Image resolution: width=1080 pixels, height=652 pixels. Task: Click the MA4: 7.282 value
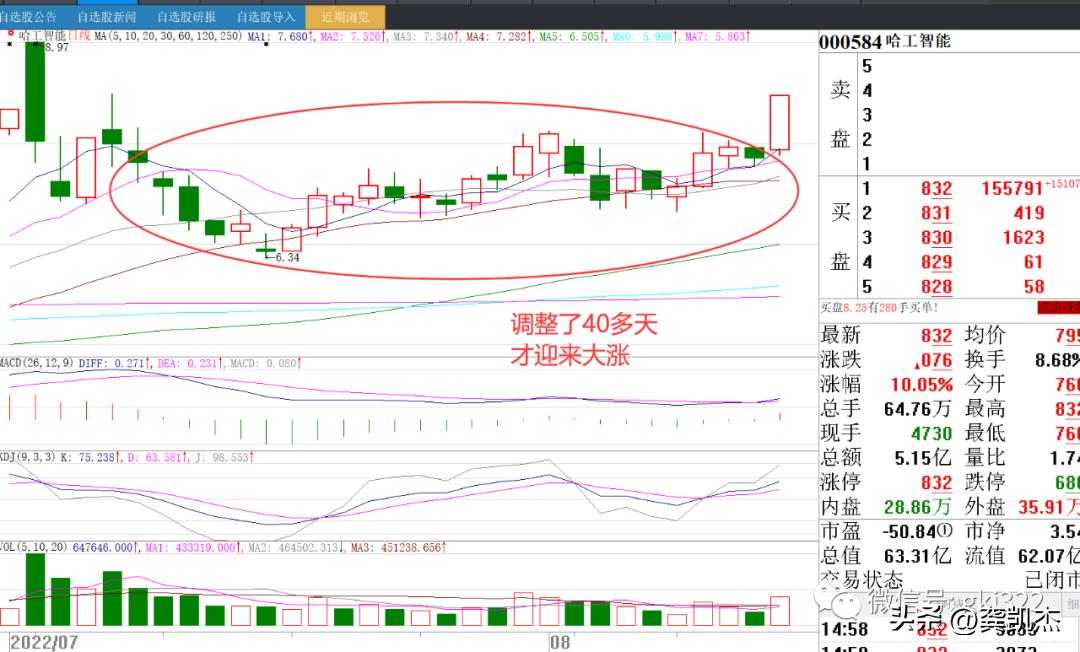[x=499, y=36]
